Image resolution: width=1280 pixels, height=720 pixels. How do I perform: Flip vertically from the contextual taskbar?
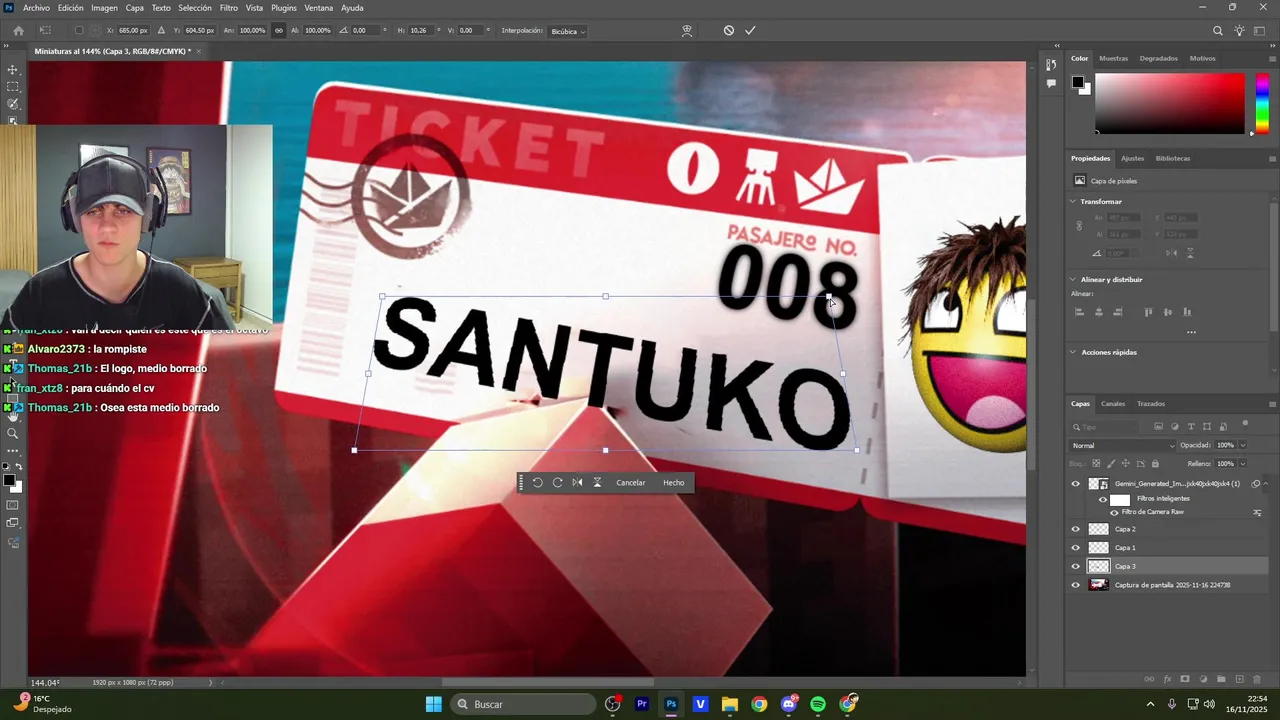pos(597,483)
